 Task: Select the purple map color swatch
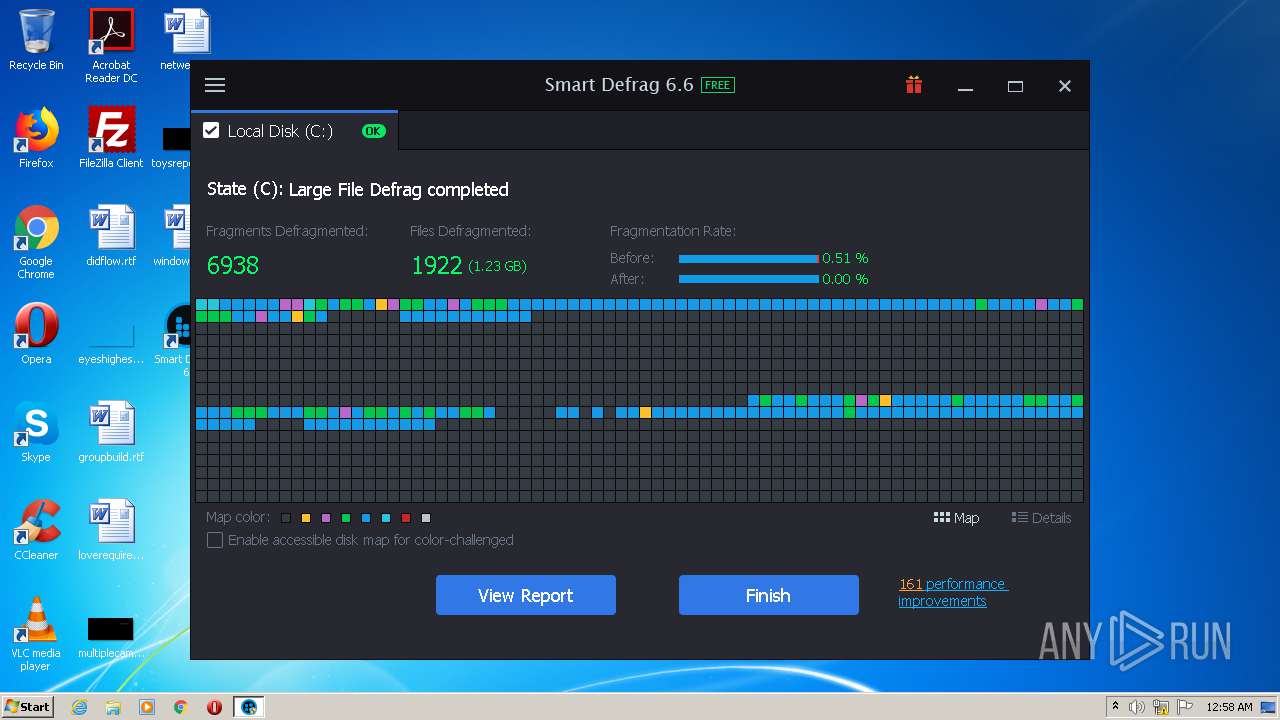click(326, 518)
